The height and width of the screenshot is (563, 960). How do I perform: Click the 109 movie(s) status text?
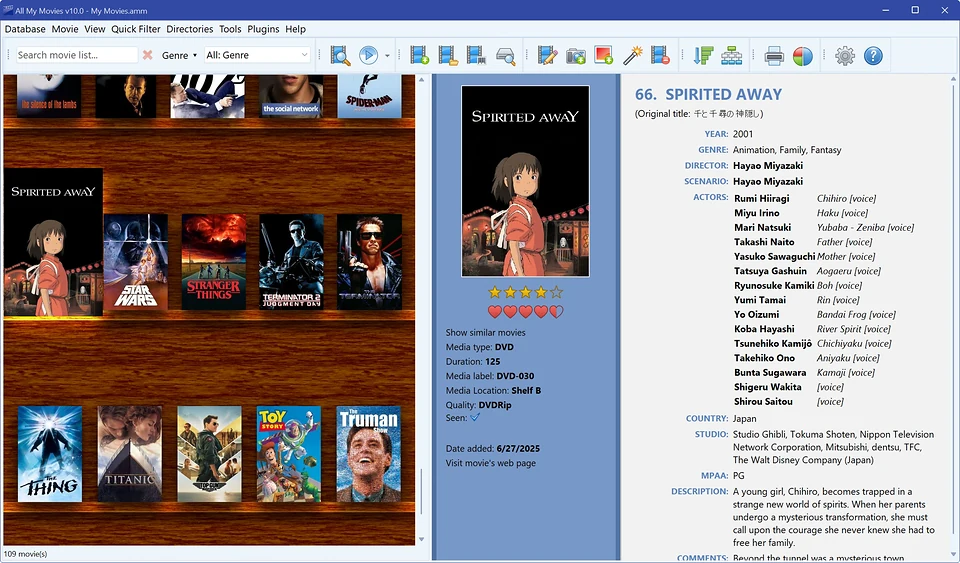[x=25, y=554]
